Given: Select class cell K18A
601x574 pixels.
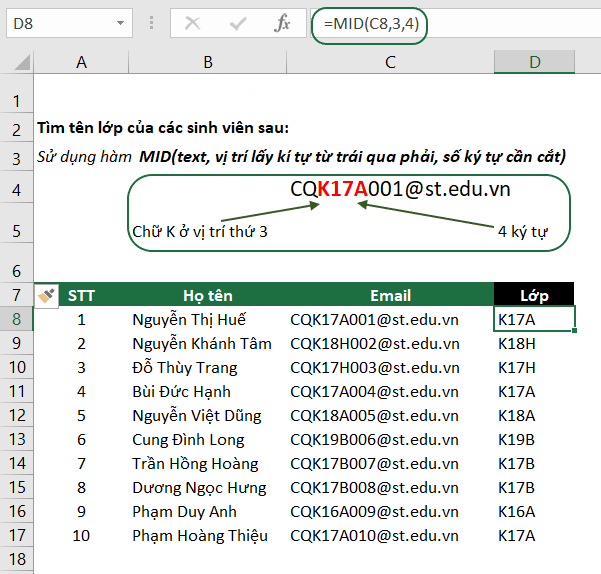Looking at the screenshot, I should point(534,415).
